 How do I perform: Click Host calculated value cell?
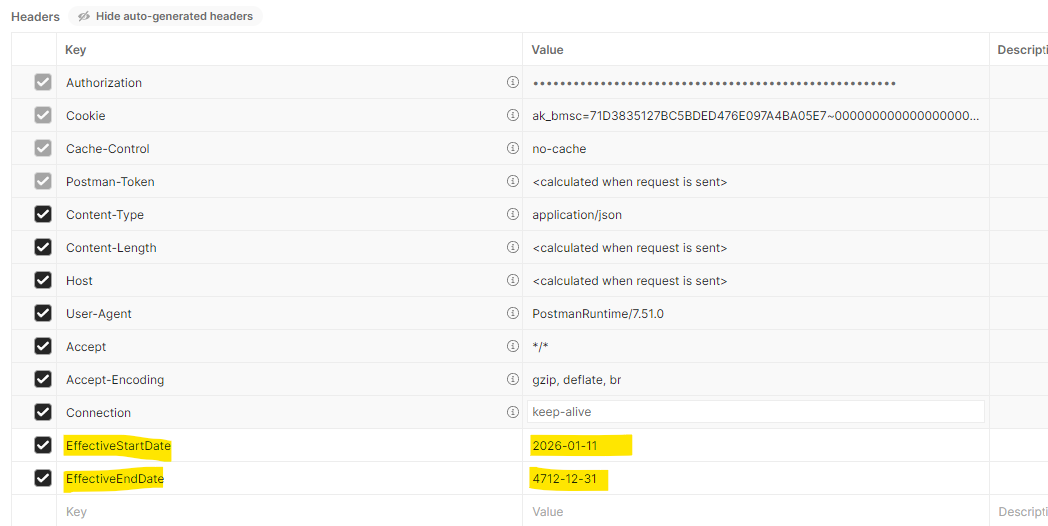756,280
